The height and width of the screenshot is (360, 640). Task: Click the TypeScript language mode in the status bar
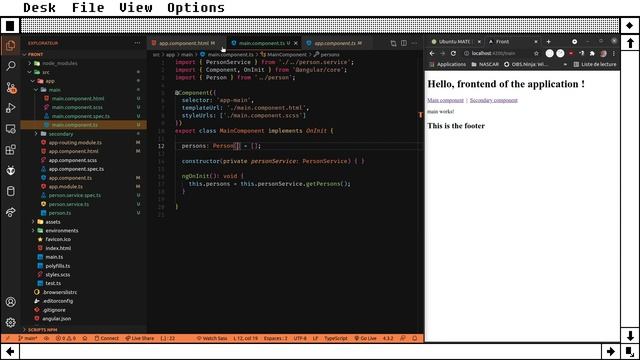pos(336,338)
